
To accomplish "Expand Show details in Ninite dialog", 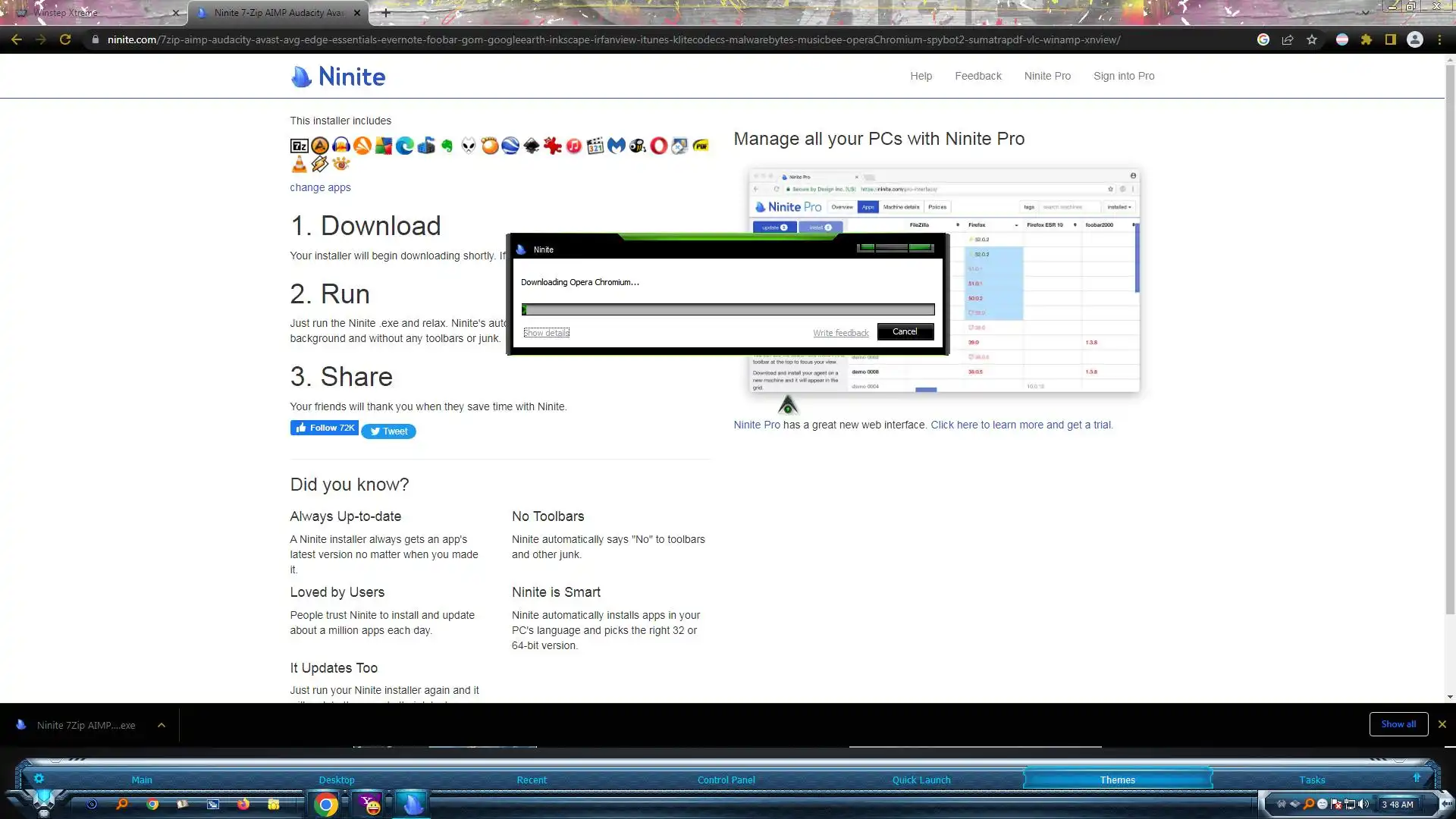I will 546,333.
